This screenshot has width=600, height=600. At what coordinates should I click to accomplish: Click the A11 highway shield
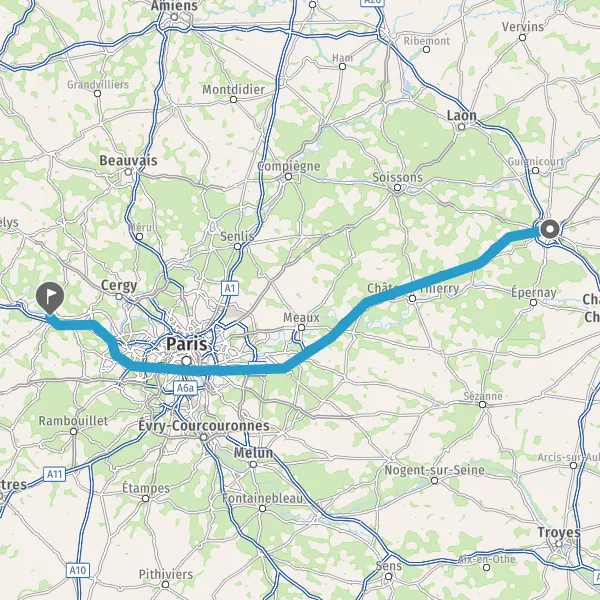pos(54,474)
